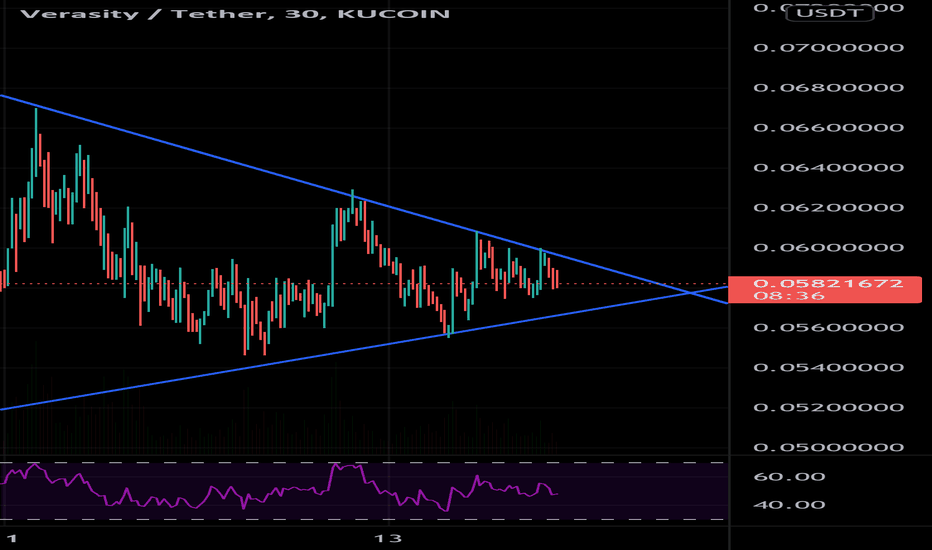Click the 0.06000000 price axis label
The image size is (932, 550).
pyautogui.click(x=829, y=247)
